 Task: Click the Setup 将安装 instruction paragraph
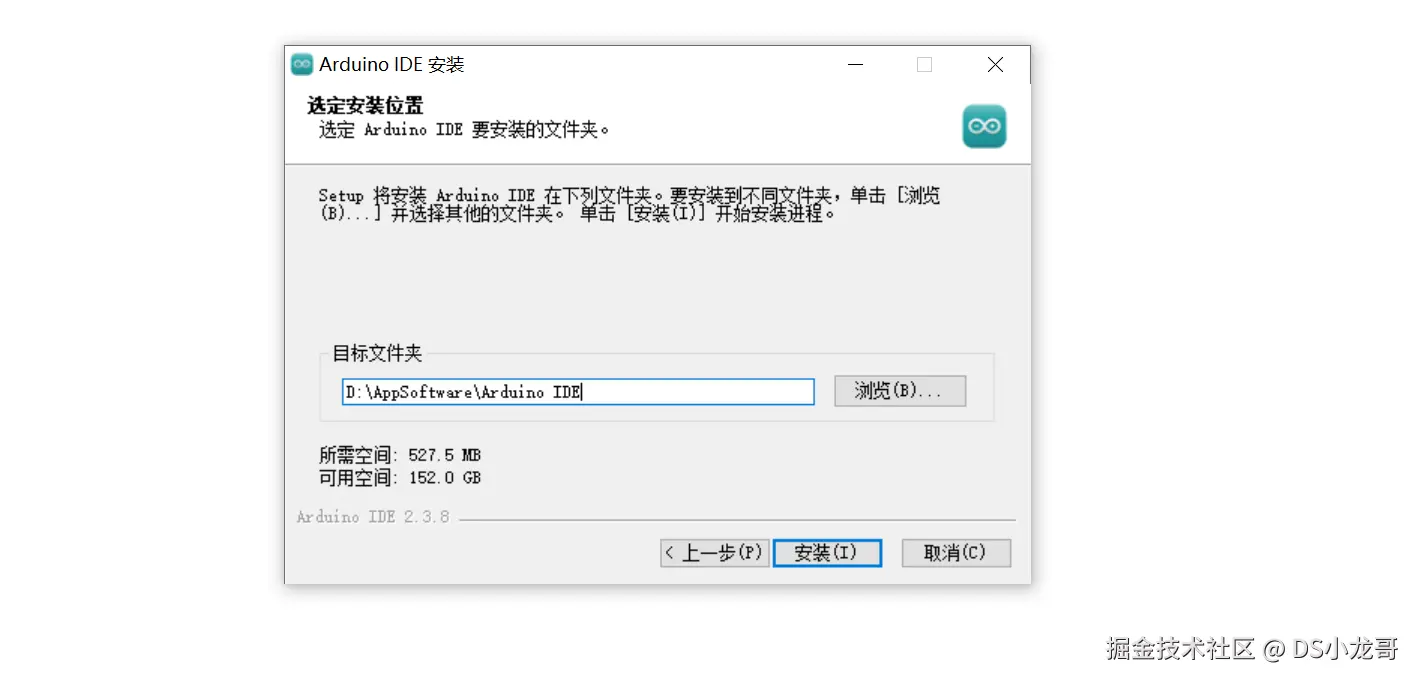pos(629,204)
